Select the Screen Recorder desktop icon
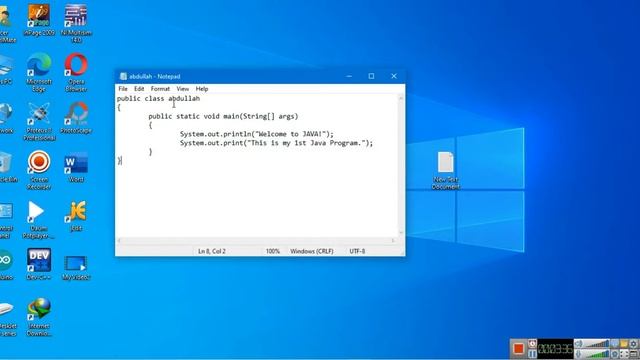The image size is (640, 360). tap(39, 170)
